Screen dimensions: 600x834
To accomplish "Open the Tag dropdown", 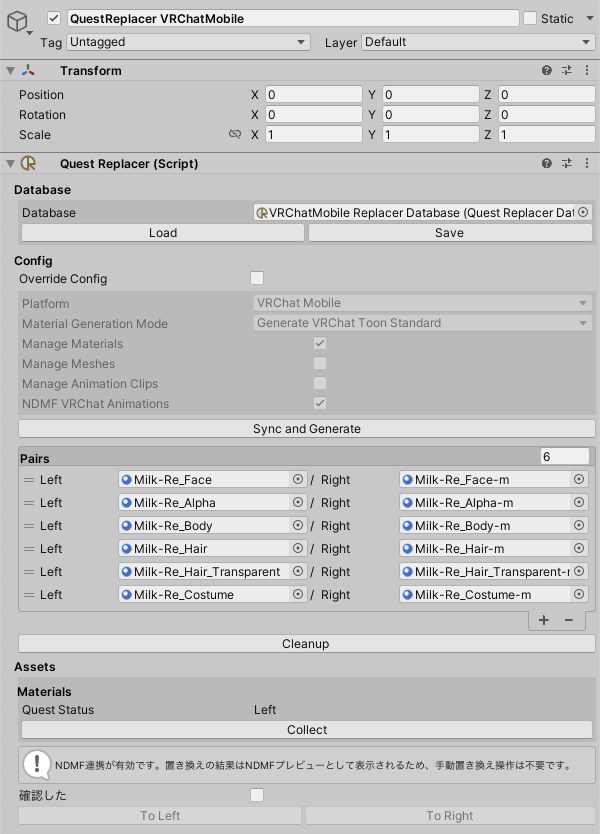I will tap(189, 42).
